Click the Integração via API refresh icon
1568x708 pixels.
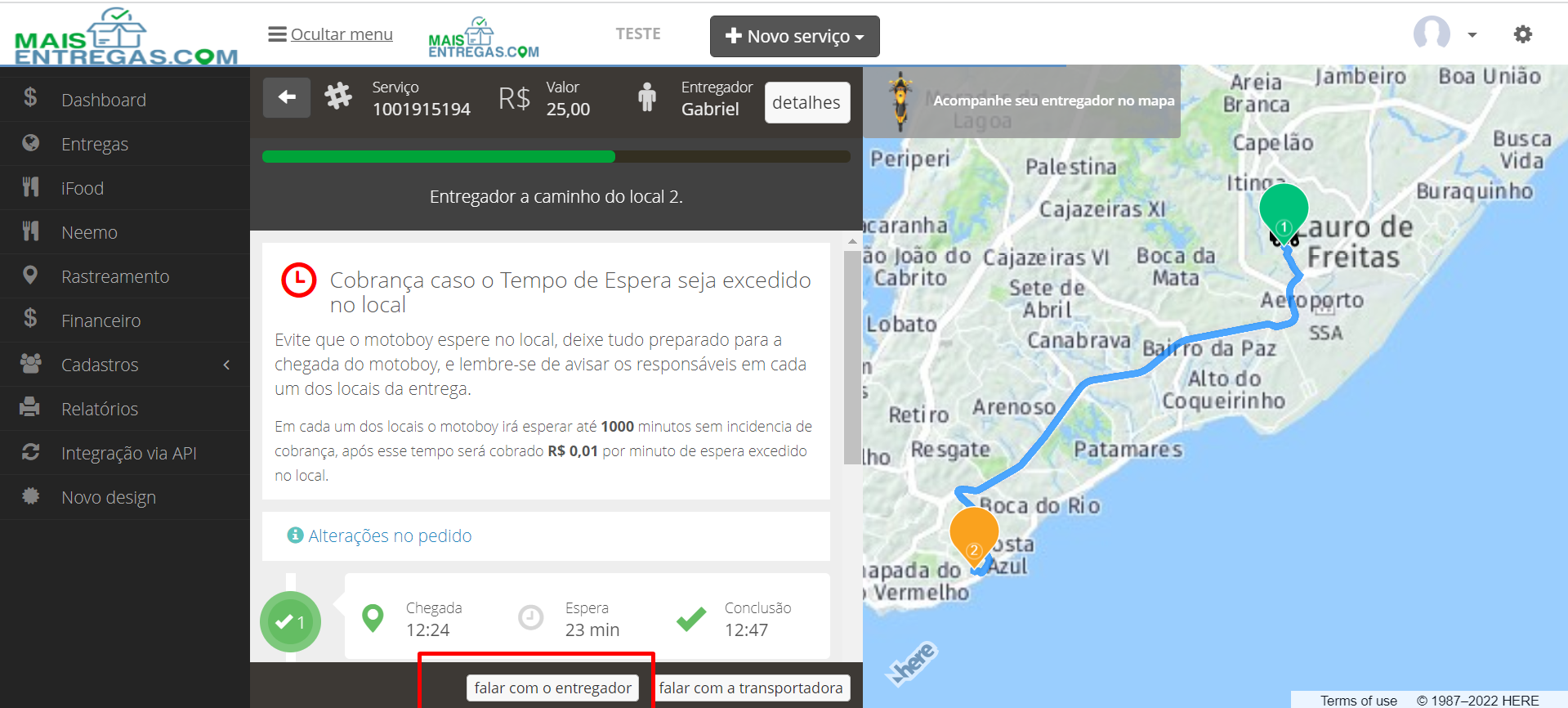pyautogui.click(x=31, y=452)
